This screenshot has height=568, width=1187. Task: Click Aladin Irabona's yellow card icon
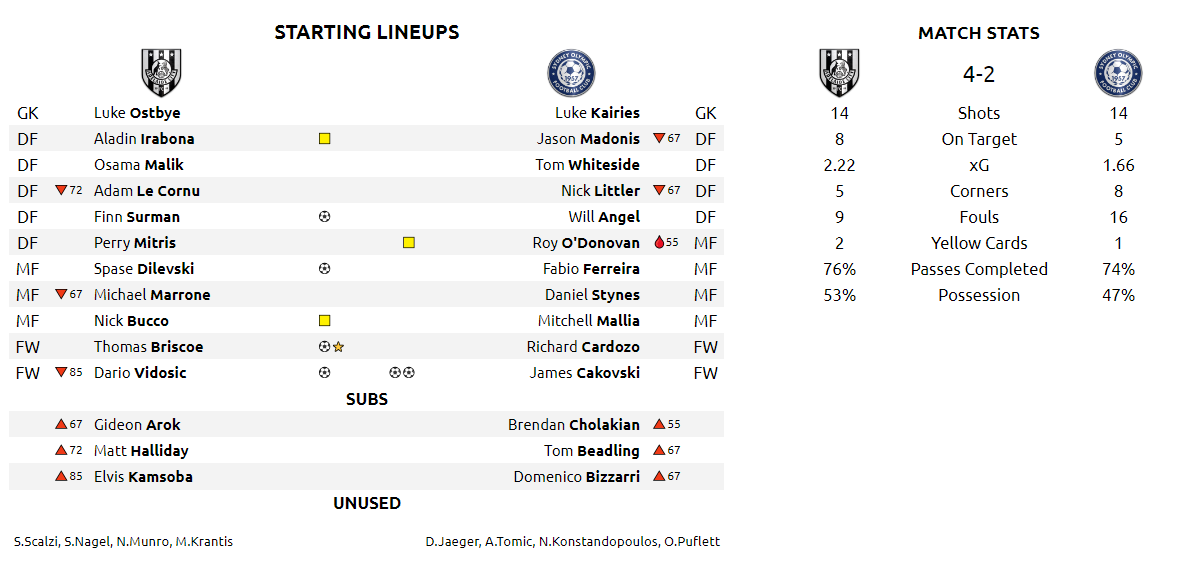324,139
